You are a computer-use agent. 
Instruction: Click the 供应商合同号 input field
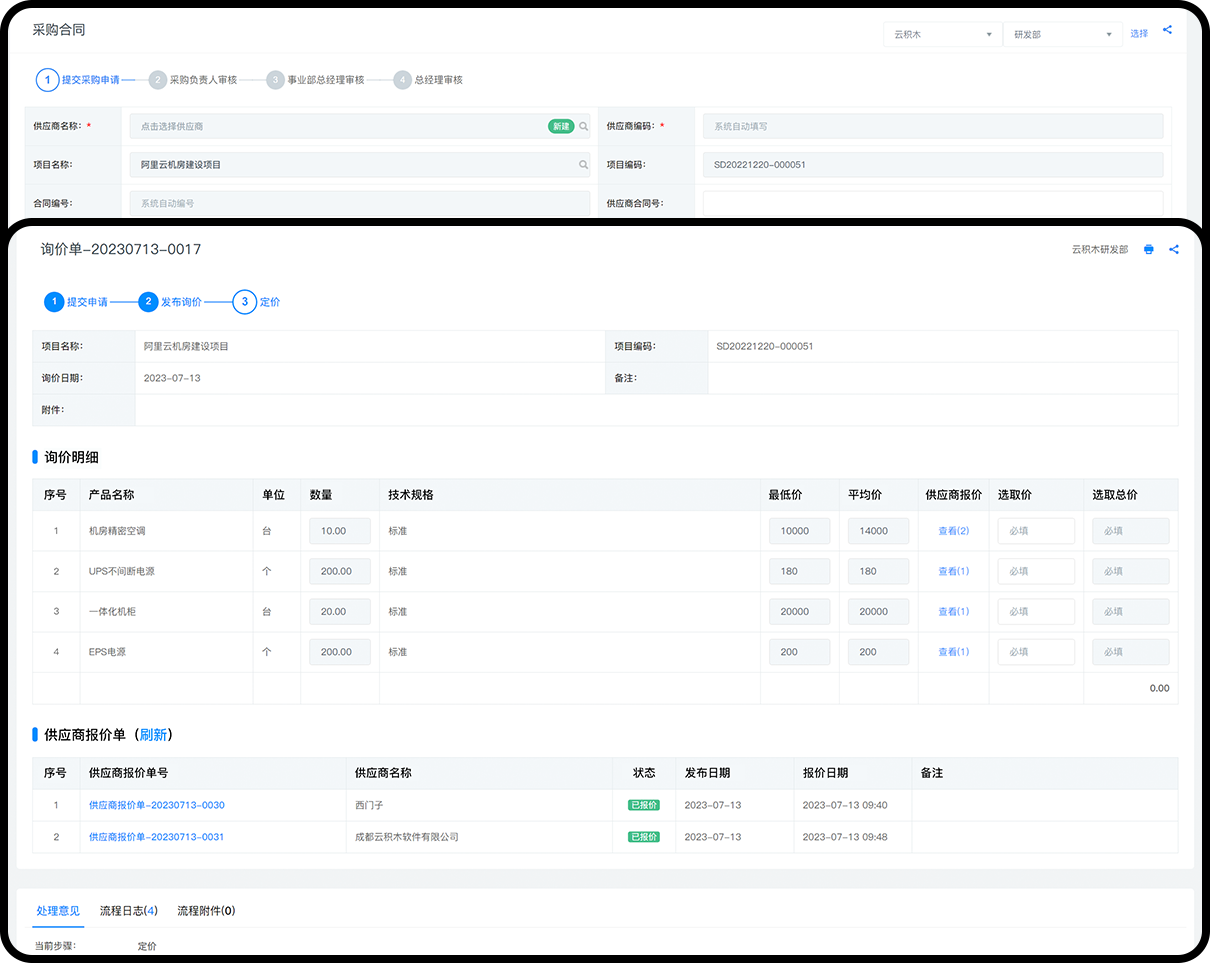point(932,203)
